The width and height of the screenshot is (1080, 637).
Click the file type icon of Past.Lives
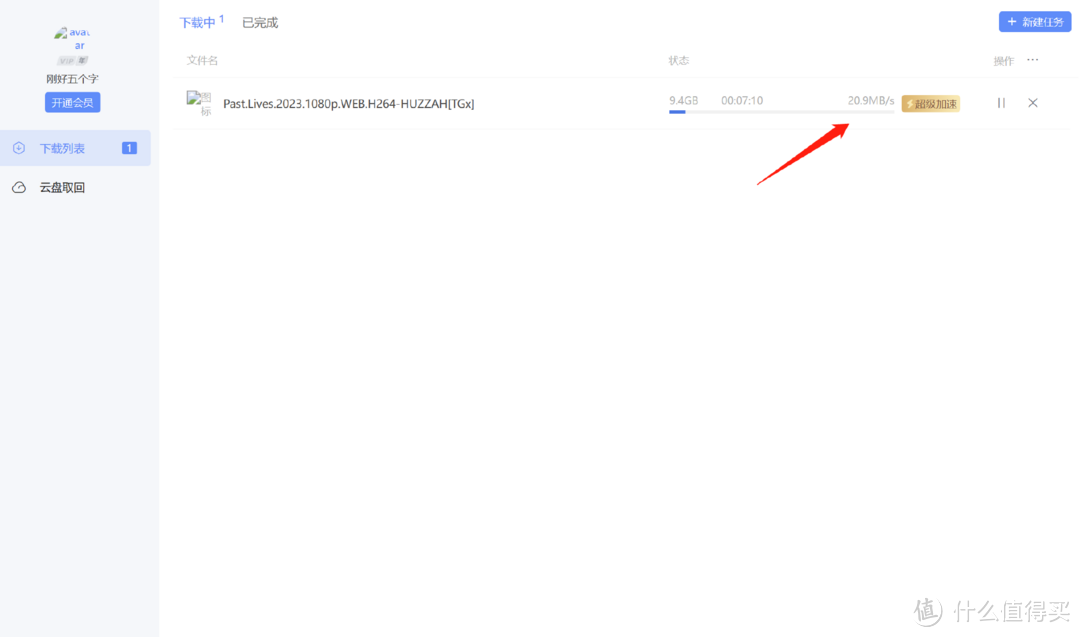[x=199, y=103]
